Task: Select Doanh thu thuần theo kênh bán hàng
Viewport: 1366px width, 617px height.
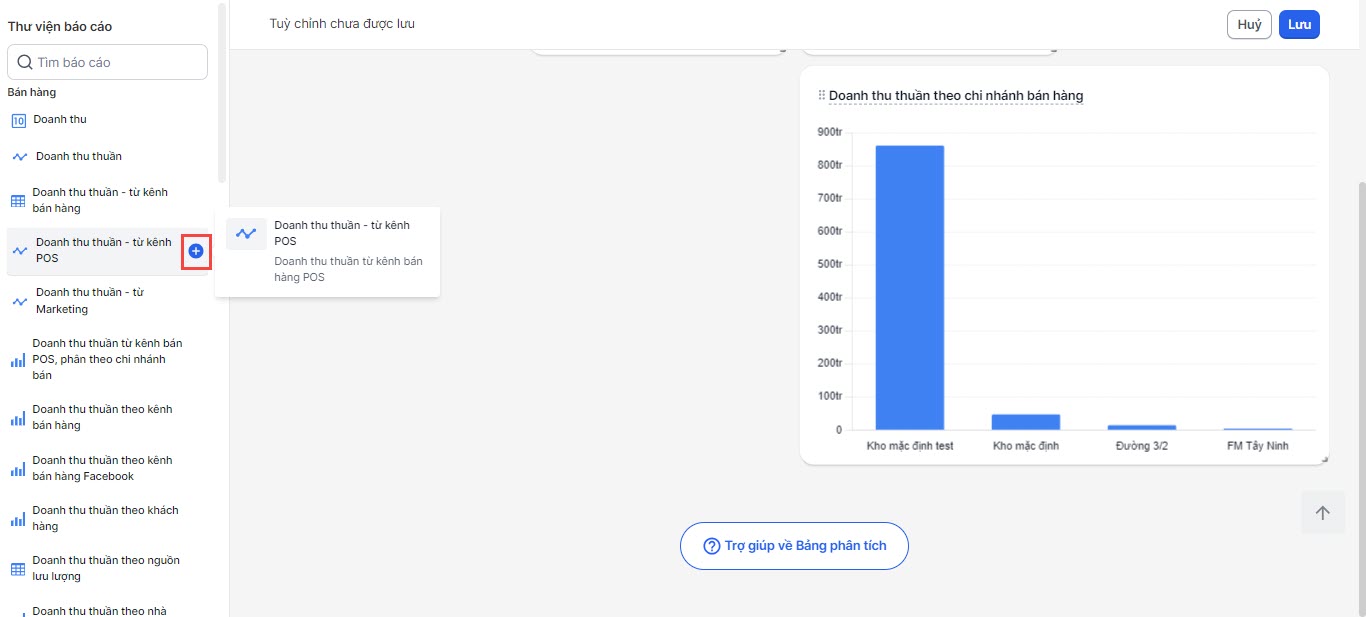Action: click(x=102, y=417)
